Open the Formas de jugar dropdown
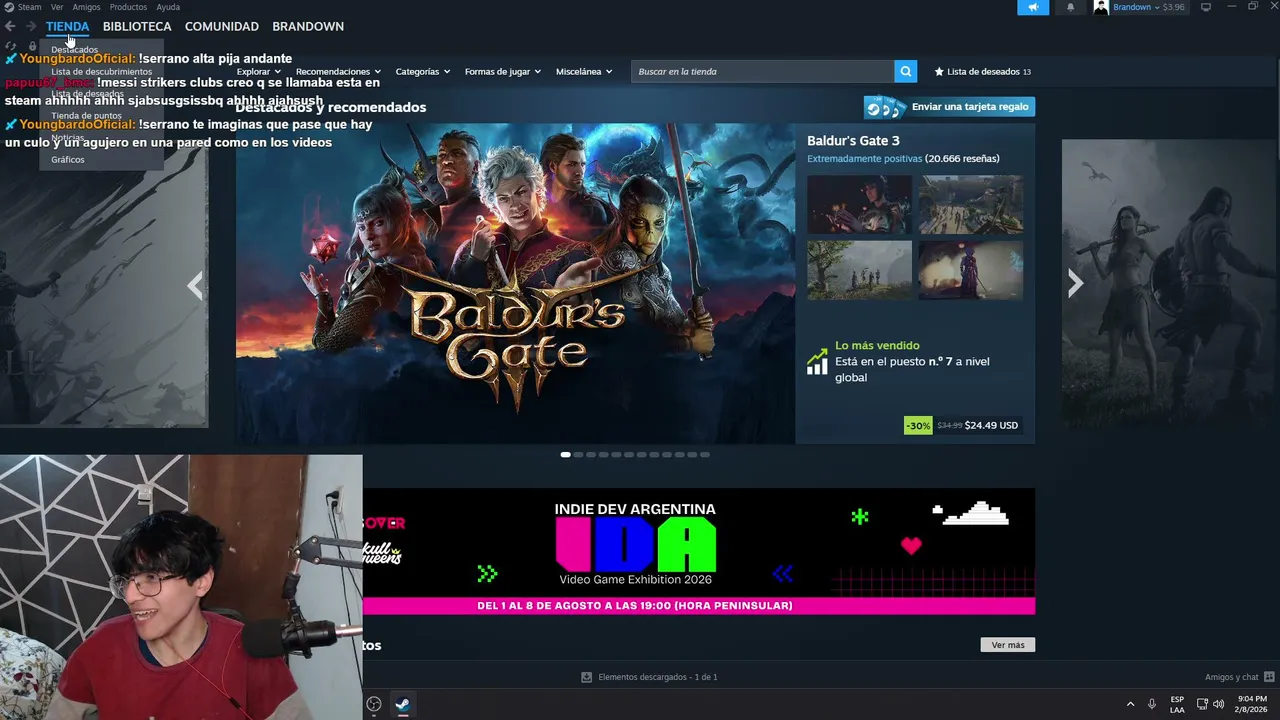 (x=503, y=71)
